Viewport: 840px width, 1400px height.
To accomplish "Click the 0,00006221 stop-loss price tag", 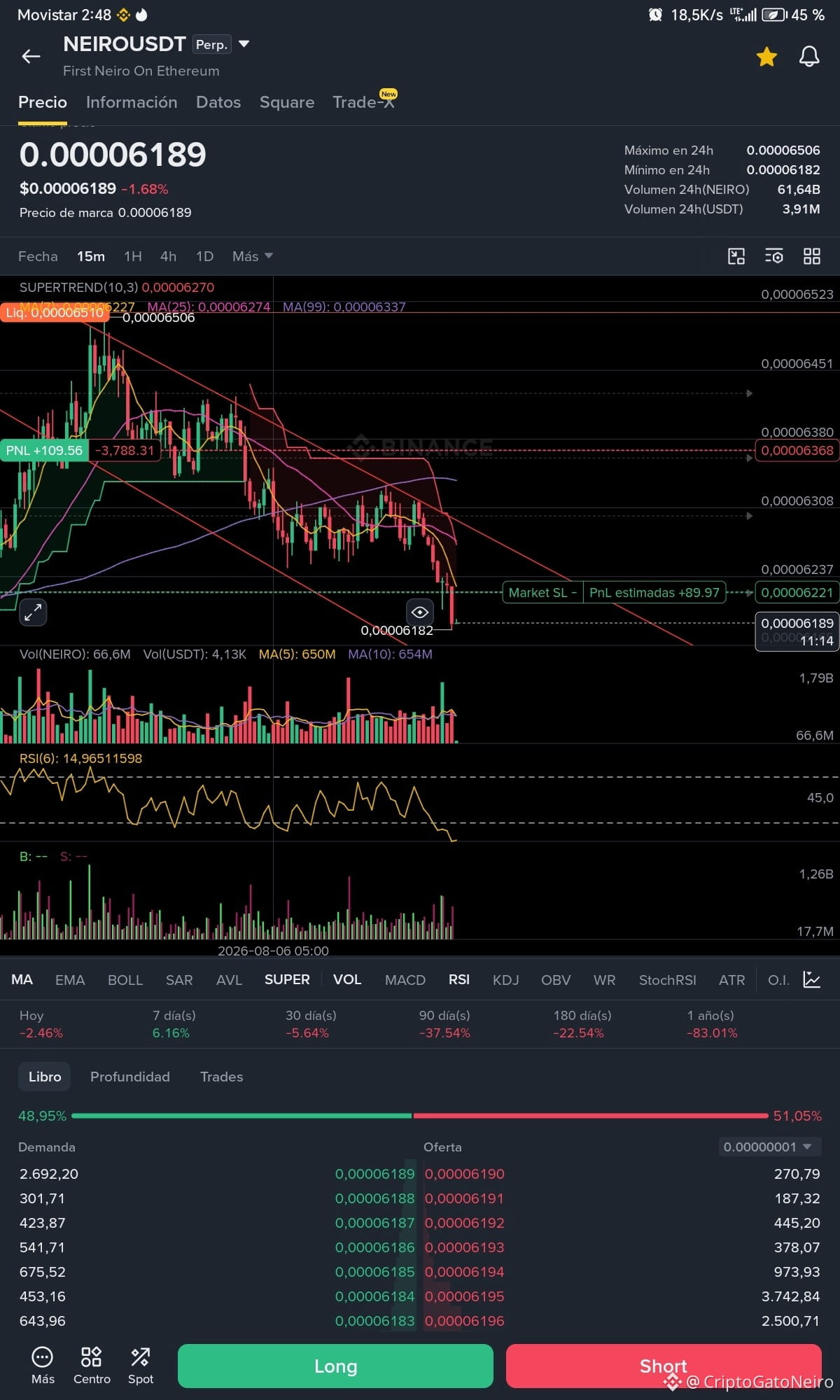I will 797,593.
